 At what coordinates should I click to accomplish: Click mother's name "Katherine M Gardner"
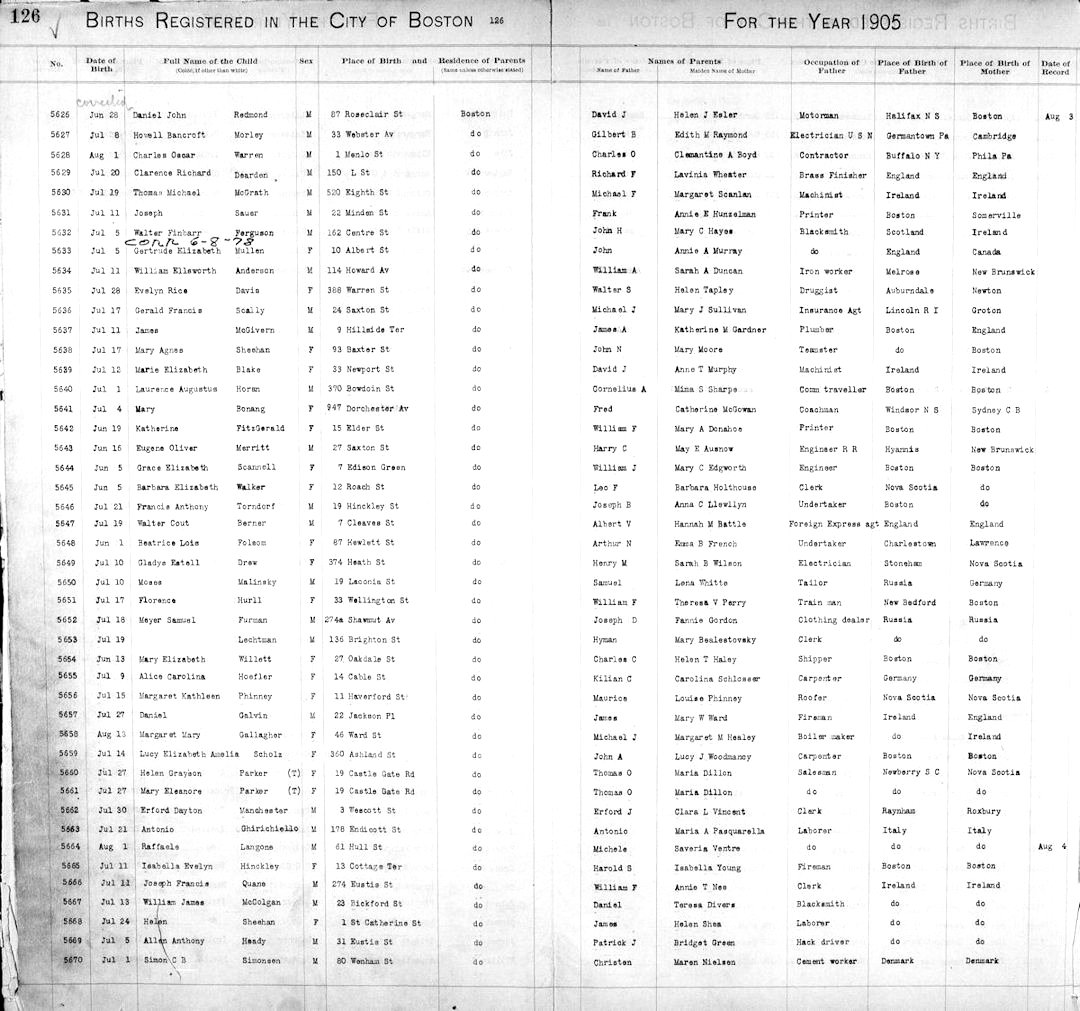click(720, 330)
